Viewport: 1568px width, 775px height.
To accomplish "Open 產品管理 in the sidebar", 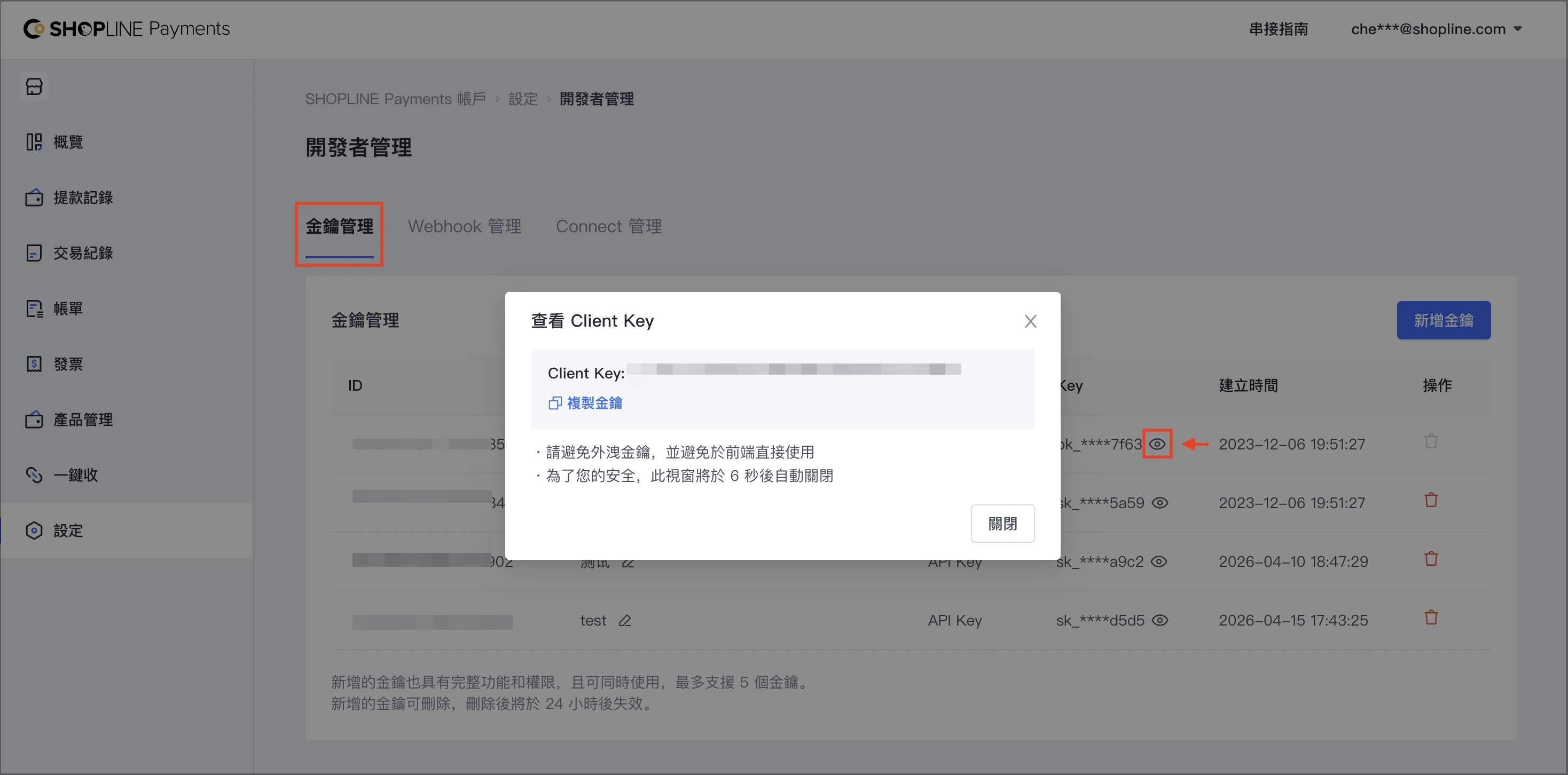I will (127, 420).
